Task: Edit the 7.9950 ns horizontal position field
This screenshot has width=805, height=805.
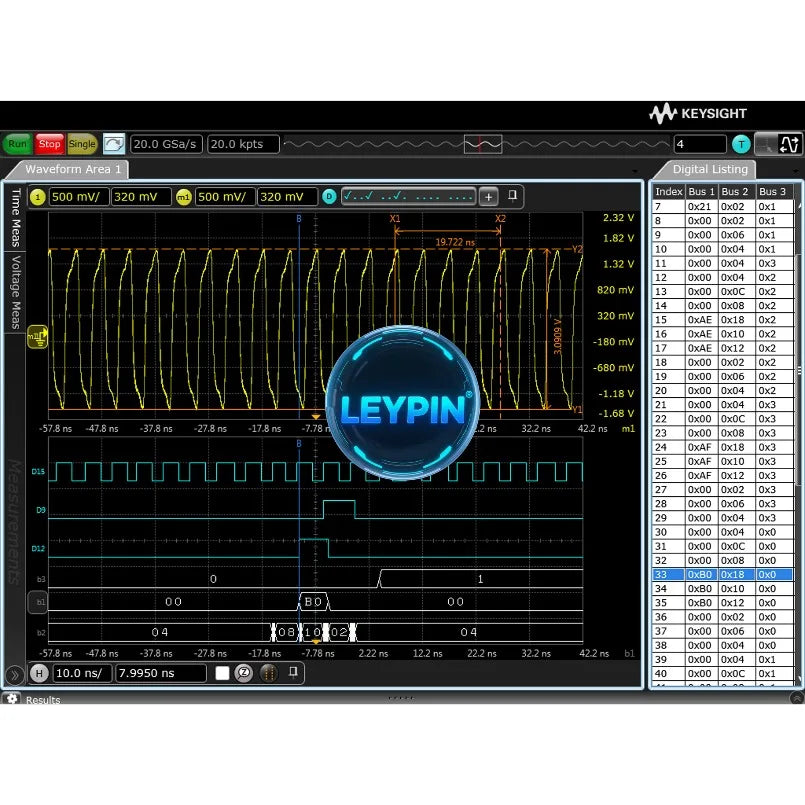Action: [161, 673]
